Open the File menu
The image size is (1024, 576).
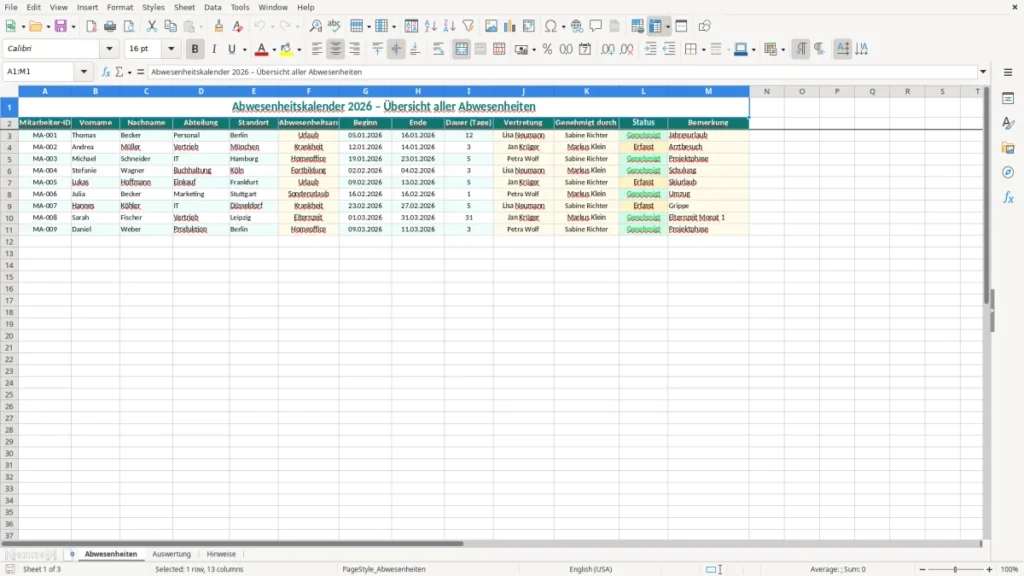pyautogui.click(x=11, y=7)
